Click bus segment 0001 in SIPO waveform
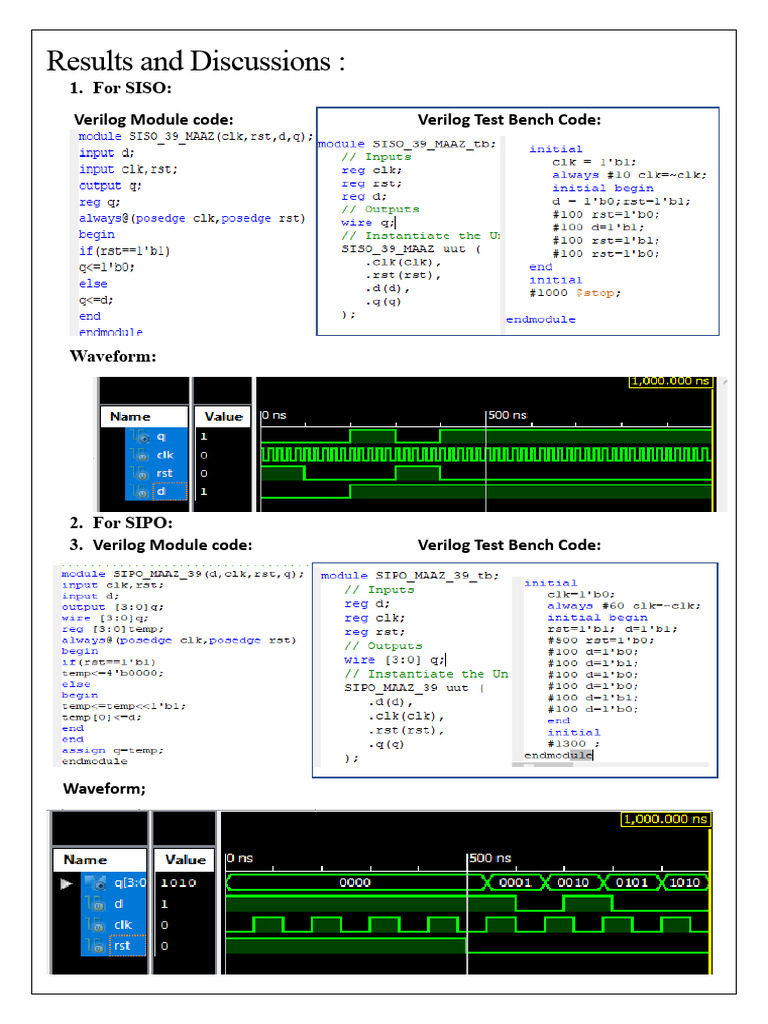Screen dimensions: 768x1024 pos(515,883)
